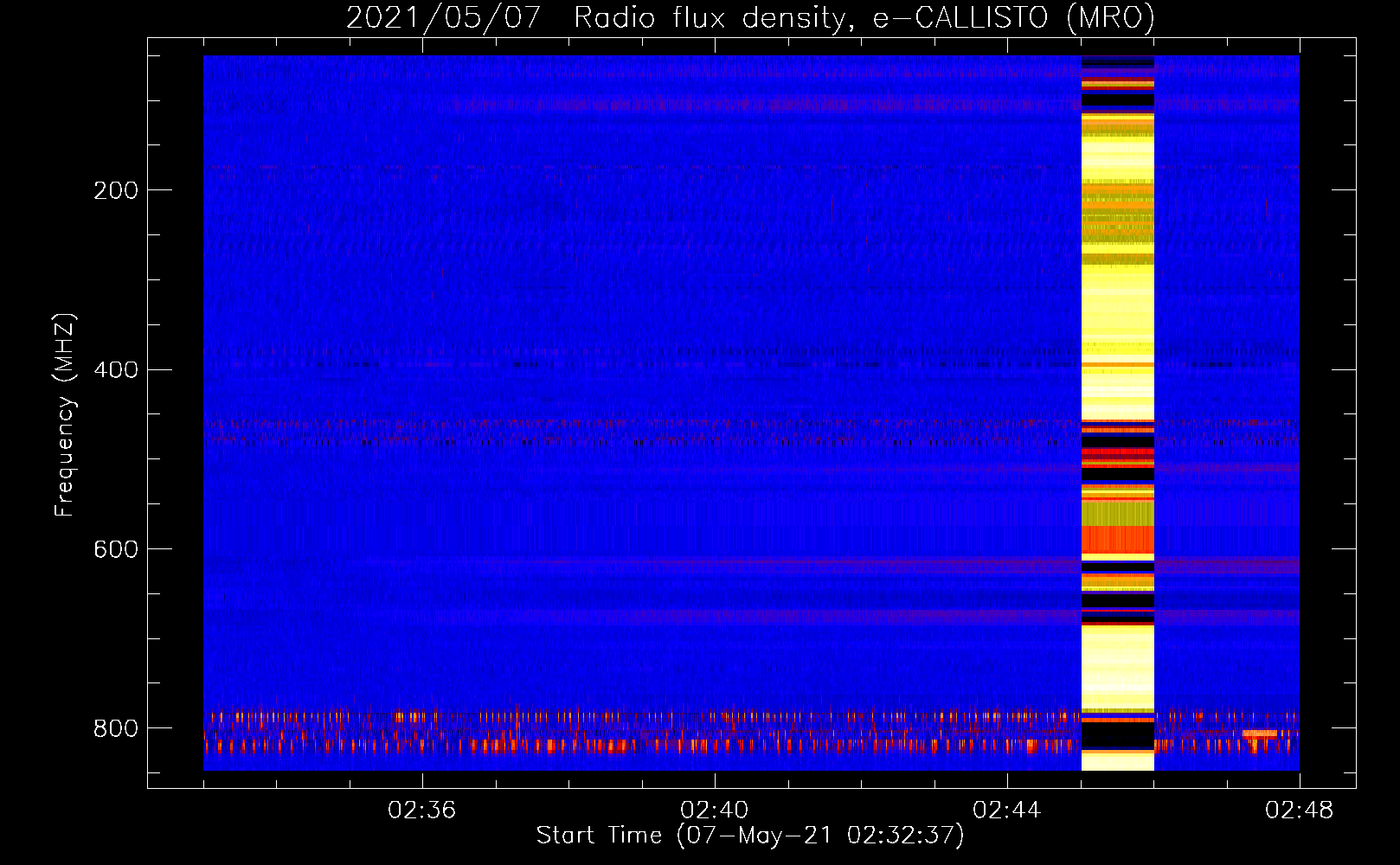Click the orange-red band inside the burst near 600 MHz

pyautogui.click(x=1118, y=540)
